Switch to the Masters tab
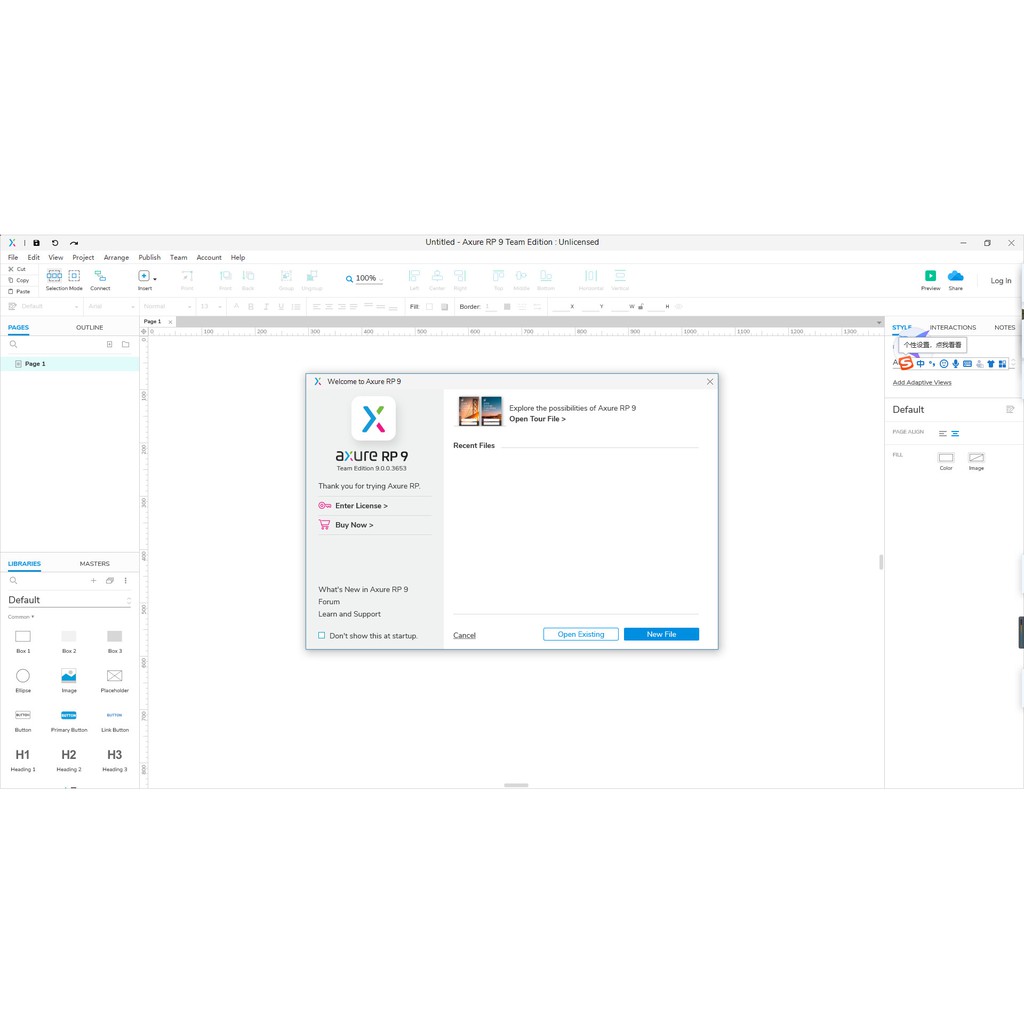 point(95,564)
